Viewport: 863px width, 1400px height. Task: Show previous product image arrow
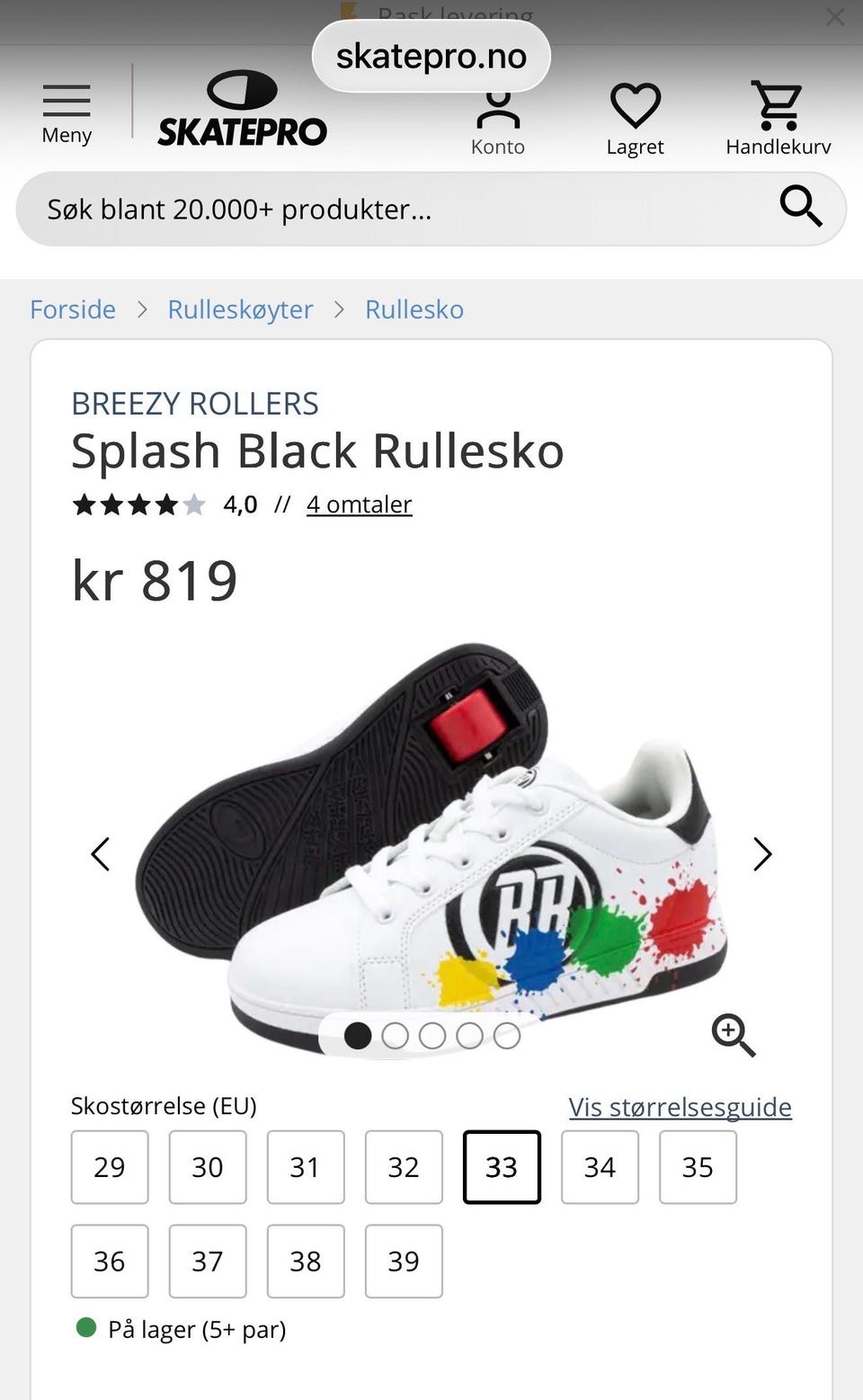[101, 854]
